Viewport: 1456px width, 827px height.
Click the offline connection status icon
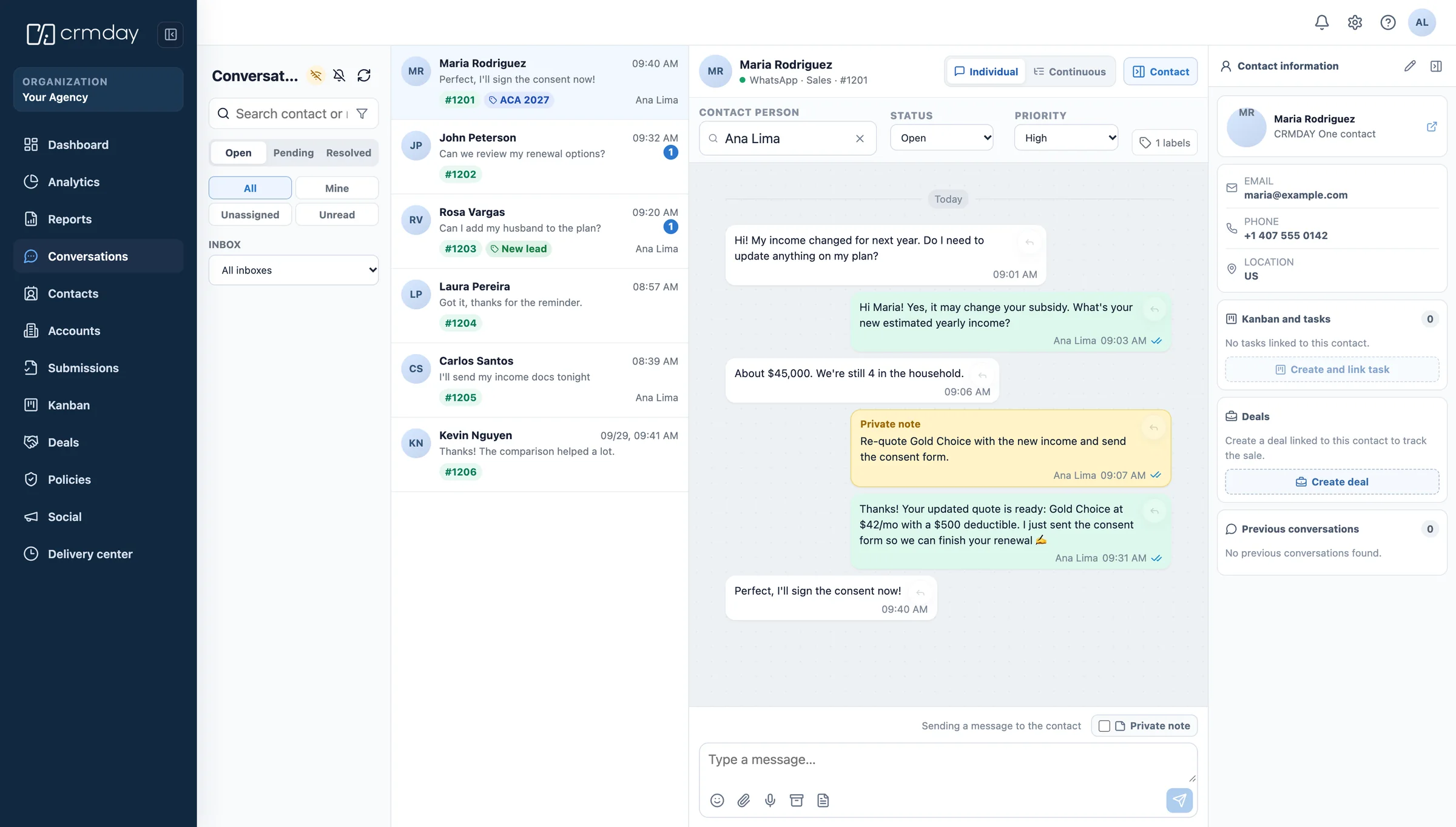pyautogui.click(x=315, y=75)
